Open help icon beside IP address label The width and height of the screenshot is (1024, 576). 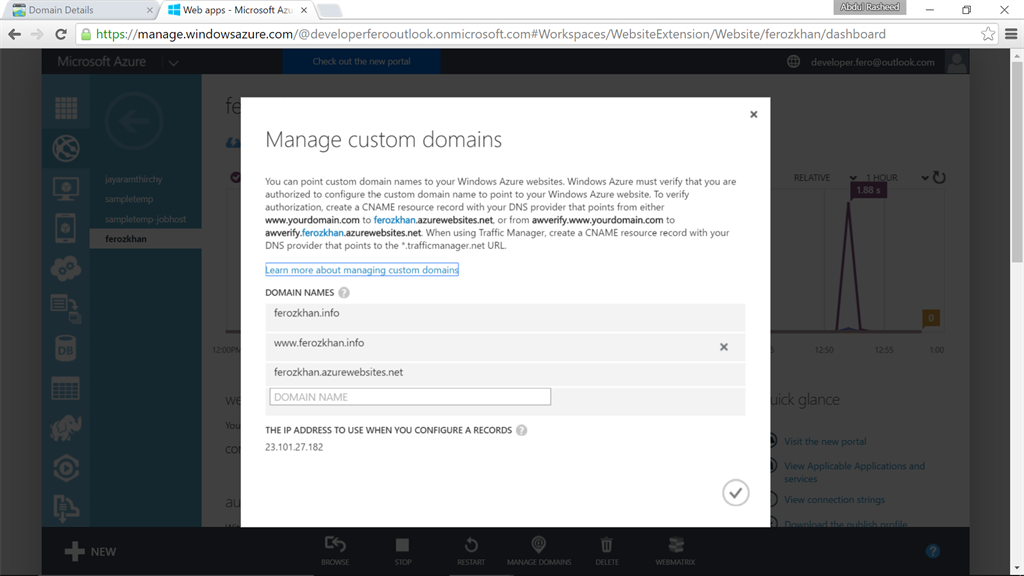pyautogui.click(x=521, y=430)
